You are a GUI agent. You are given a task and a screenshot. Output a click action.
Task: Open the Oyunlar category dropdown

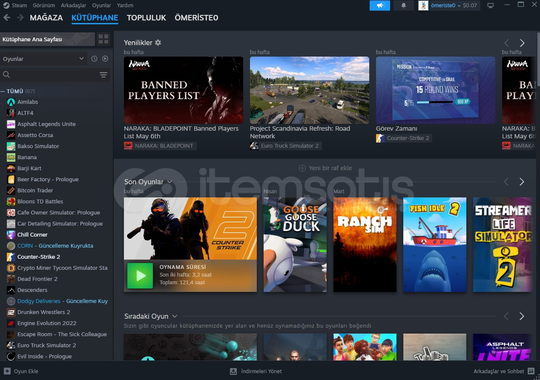point(43,59)
